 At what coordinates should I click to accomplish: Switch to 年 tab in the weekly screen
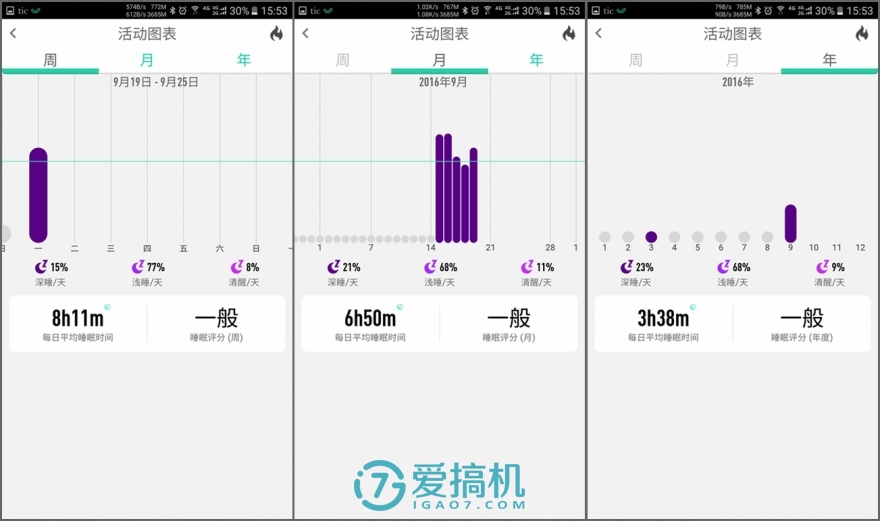[x=244, y=60]
